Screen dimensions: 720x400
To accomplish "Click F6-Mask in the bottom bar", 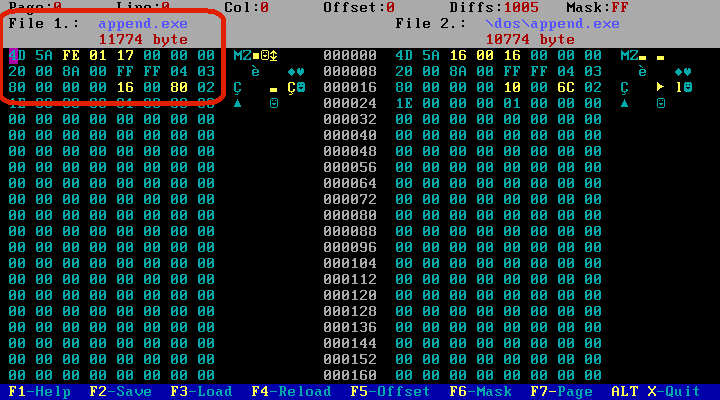I will click(x=481, y=392).
